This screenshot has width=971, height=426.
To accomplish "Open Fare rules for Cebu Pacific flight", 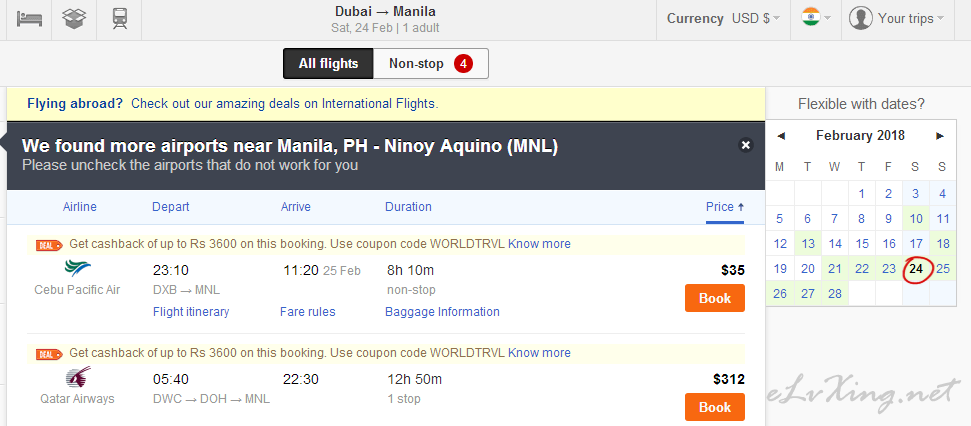I will pyautogui.click(x=307, y=312).
